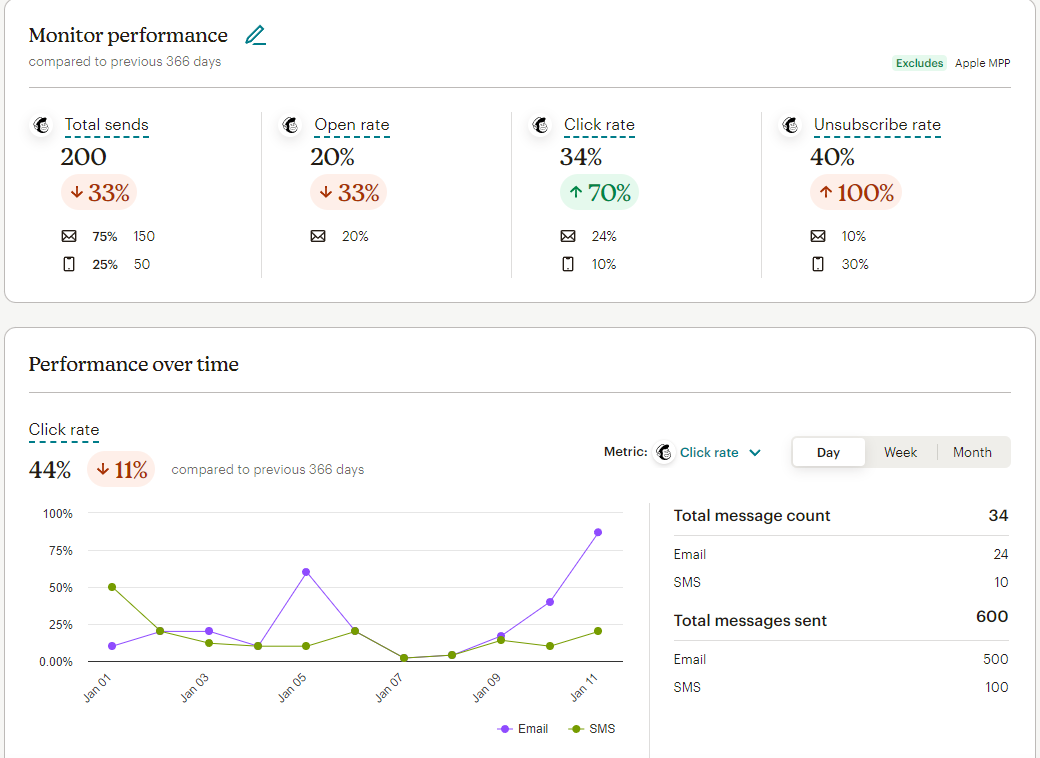Click the SMS phone icon under Unsubscribe rate

coord(818,265)
